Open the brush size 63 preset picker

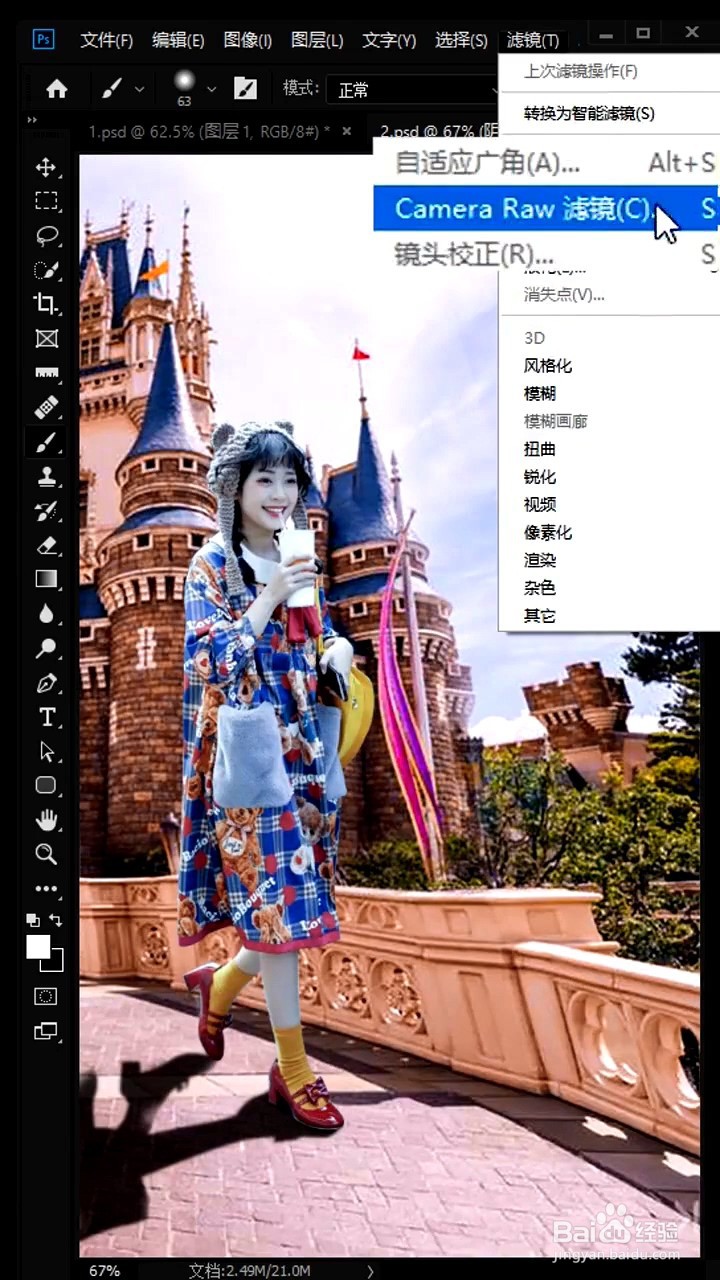(211, 89)
